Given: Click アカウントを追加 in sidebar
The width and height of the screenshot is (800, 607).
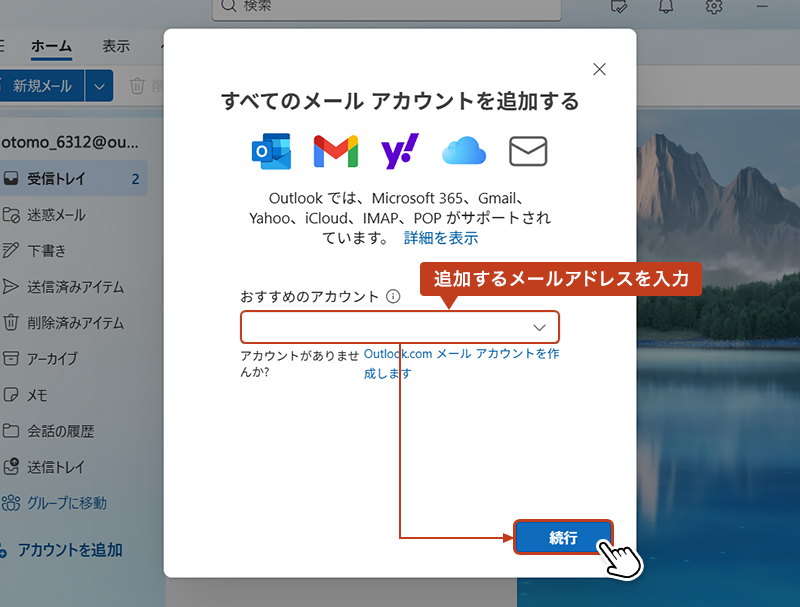Looking at the screenshot, I should click(x=70, y=550).
